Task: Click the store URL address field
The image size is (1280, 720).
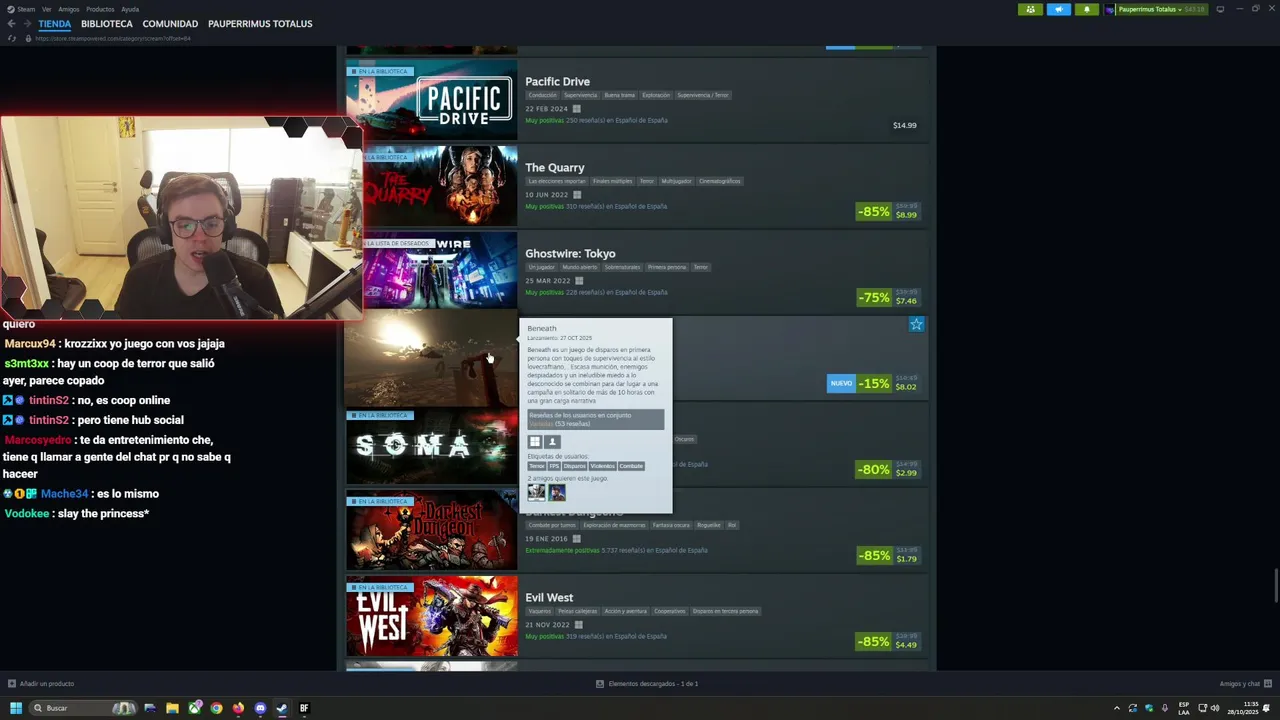Action: (x=113, y=38)
